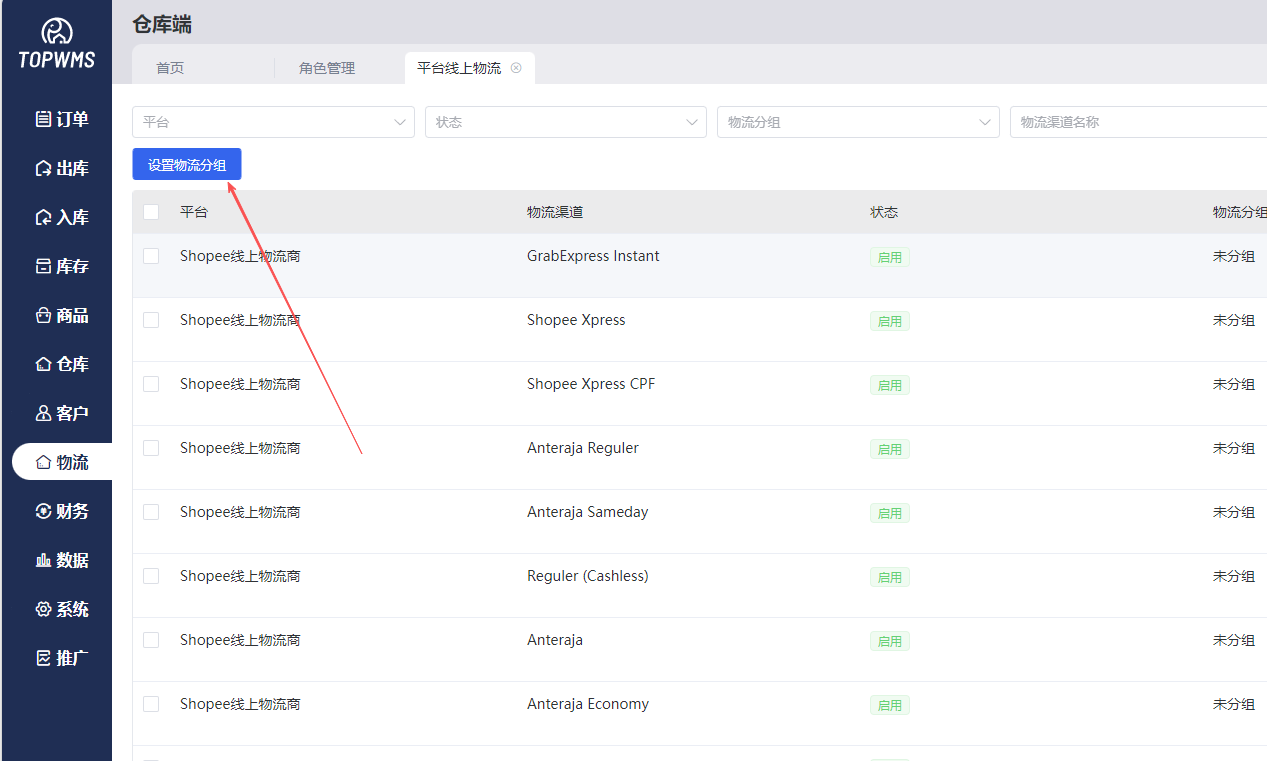Click the 出库 outbound sidebar icon
This screenshot has width=1267, height=761.
click(x=43, y=168)
